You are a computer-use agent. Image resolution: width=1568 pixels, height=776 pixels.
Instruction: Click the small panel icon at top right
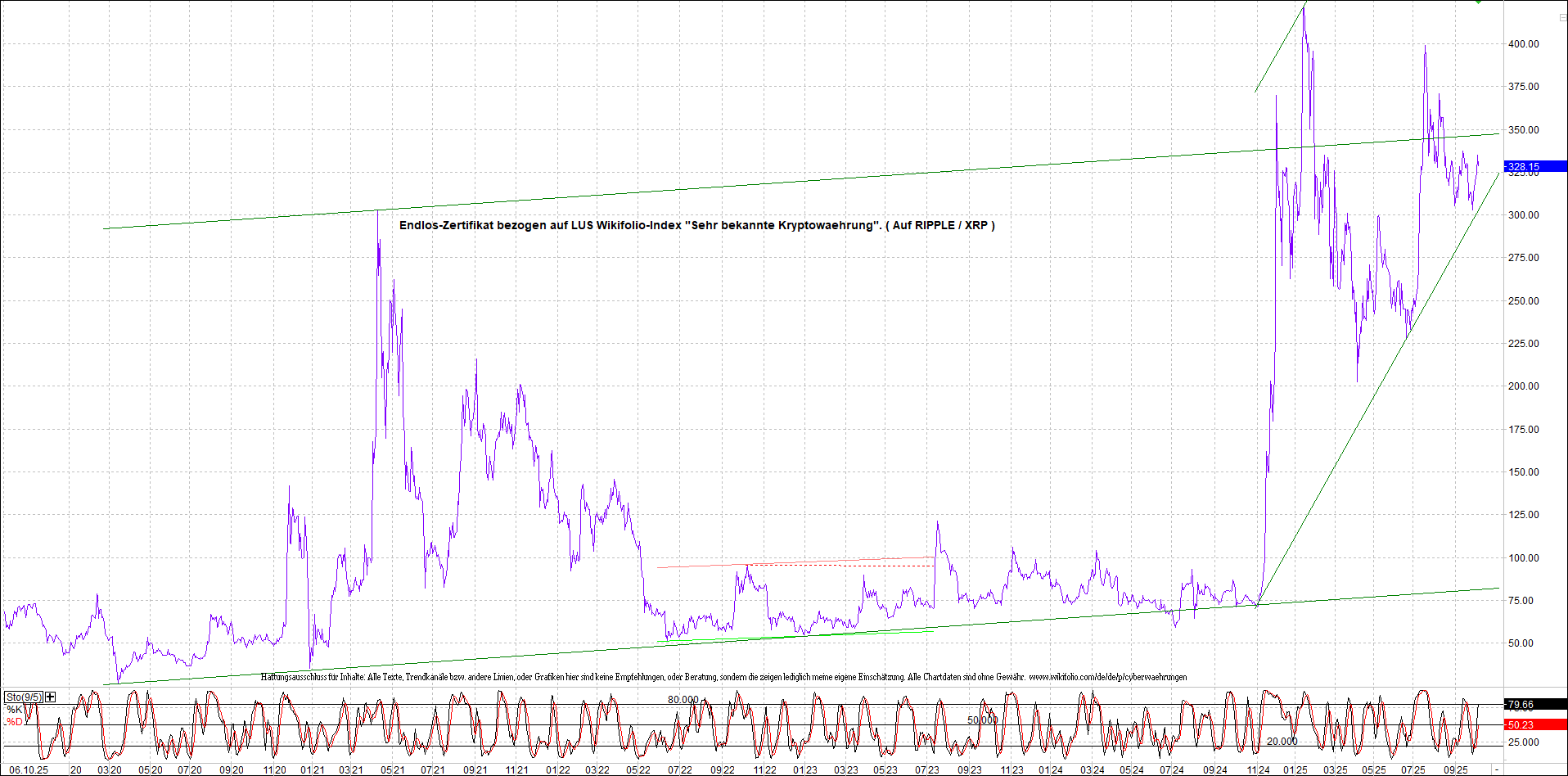[1562, 17]
